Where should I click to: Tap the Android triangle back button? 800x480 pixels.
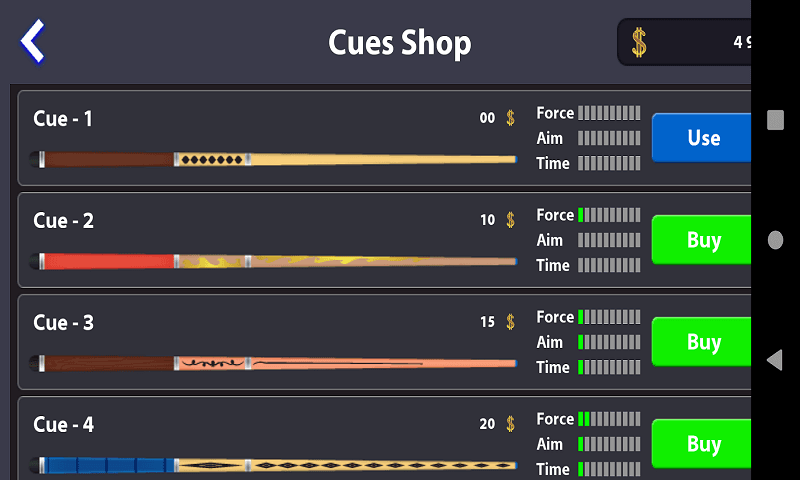pos(774,360)
